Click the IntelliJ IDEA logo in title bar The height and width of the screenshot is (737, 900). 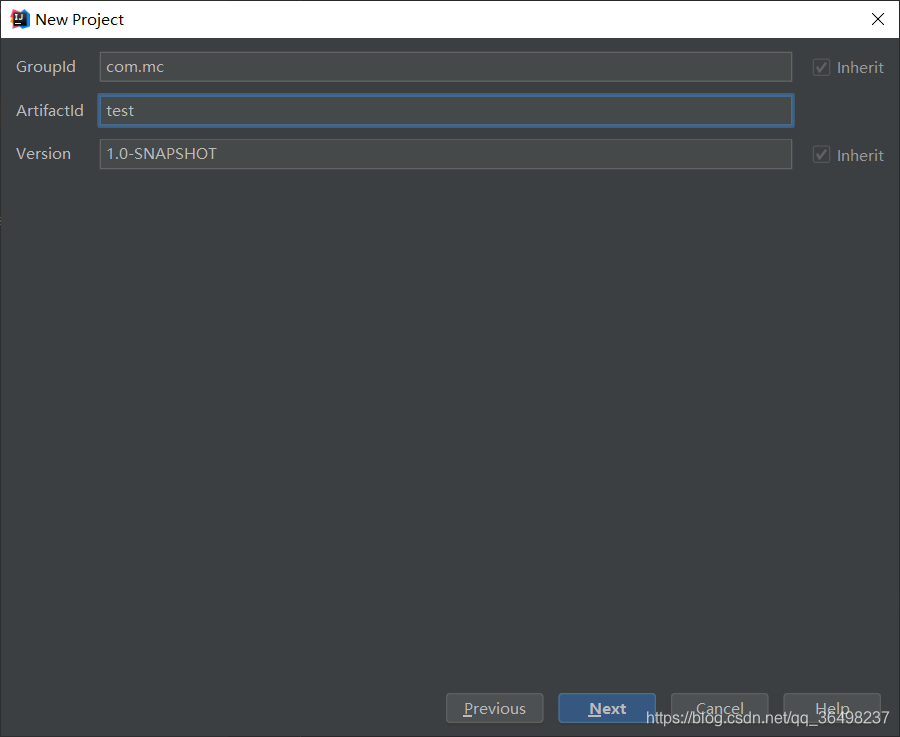[x=20, y=19]
